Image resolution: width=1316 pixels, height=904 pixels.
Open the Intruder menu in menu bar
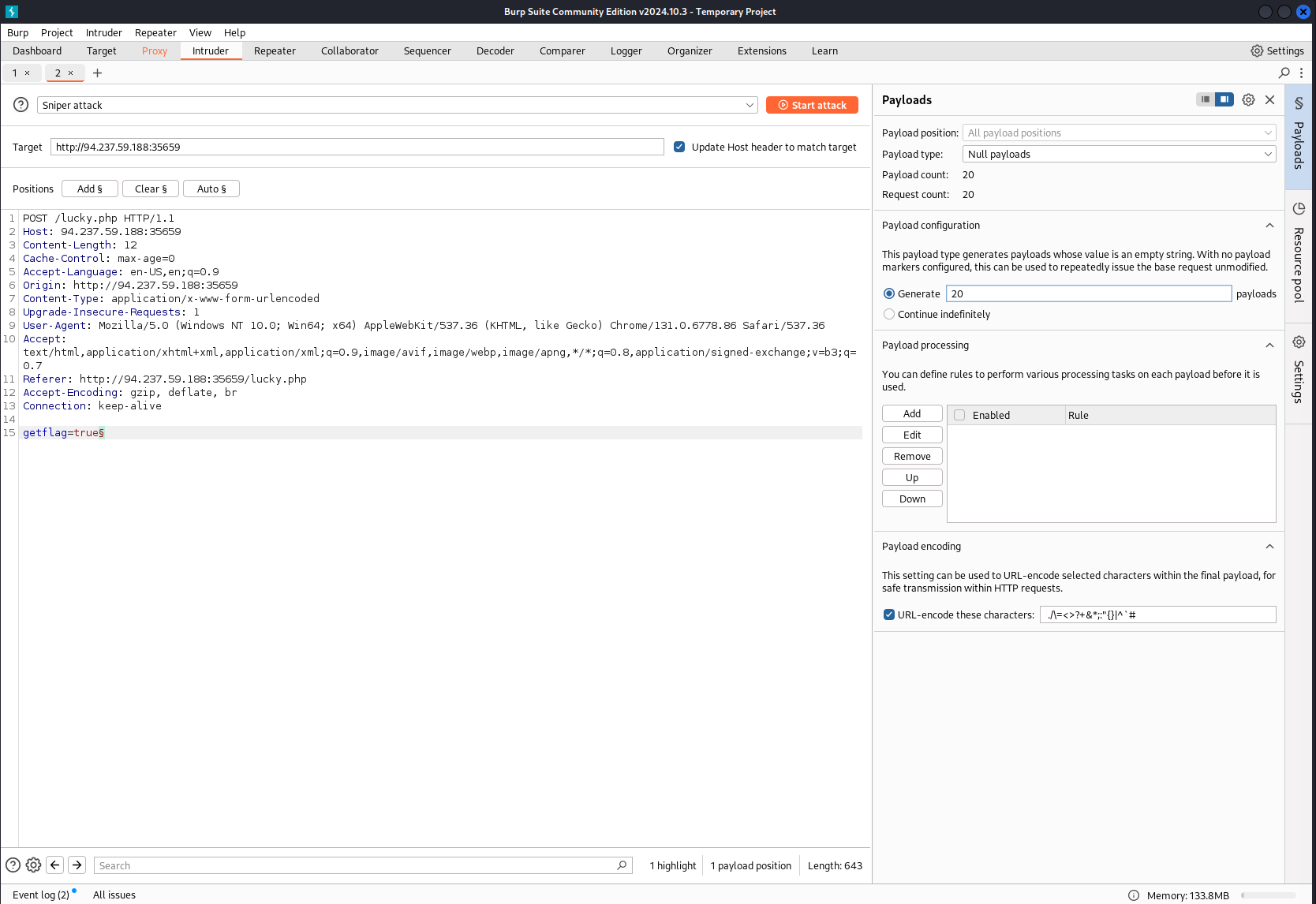pyautogui.click(x=103, y=32)
